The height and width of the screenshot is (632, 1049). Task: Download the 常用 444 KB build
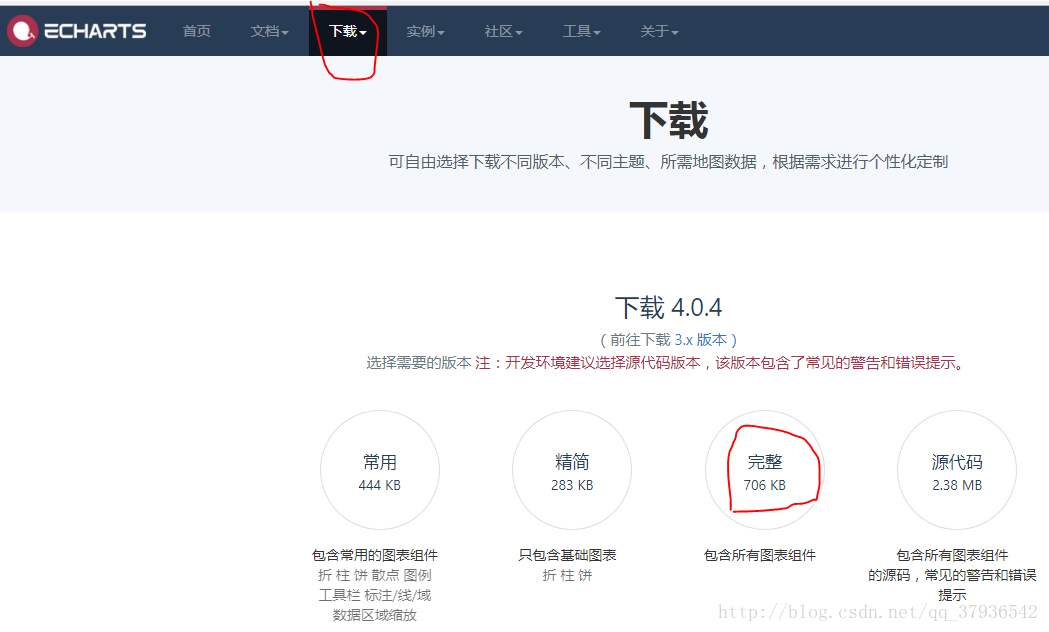(380, 470)
